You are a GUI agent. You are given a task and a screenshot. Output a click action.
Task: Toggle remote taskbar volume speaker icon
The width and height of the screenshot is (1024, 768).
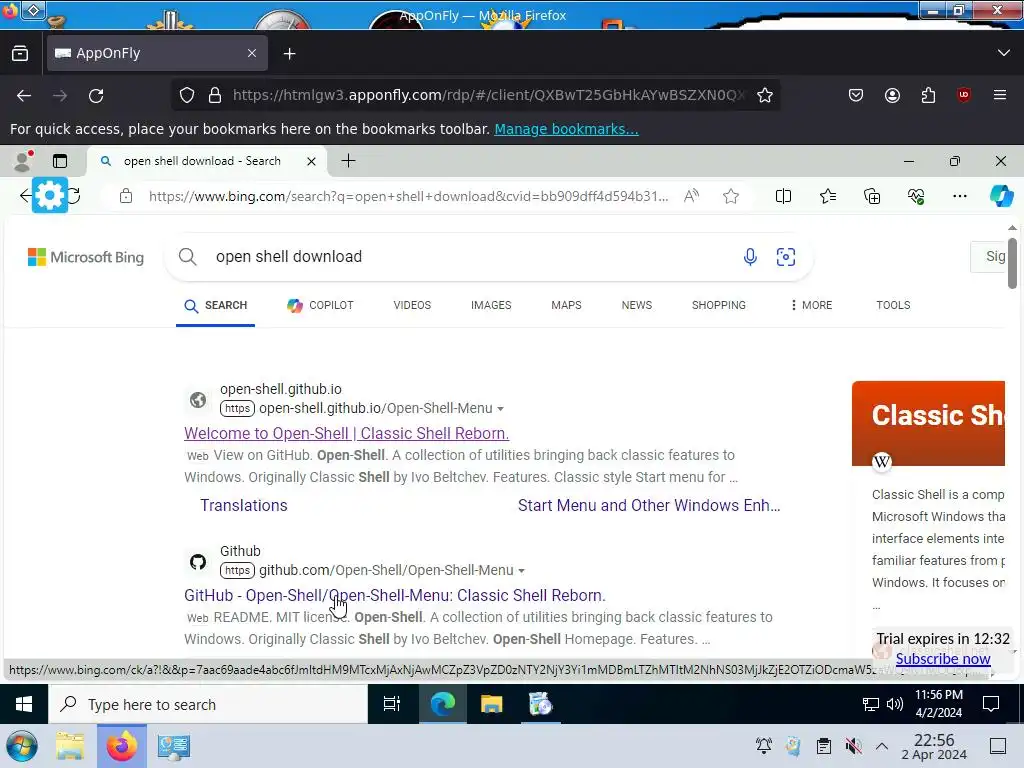(894, 704)
